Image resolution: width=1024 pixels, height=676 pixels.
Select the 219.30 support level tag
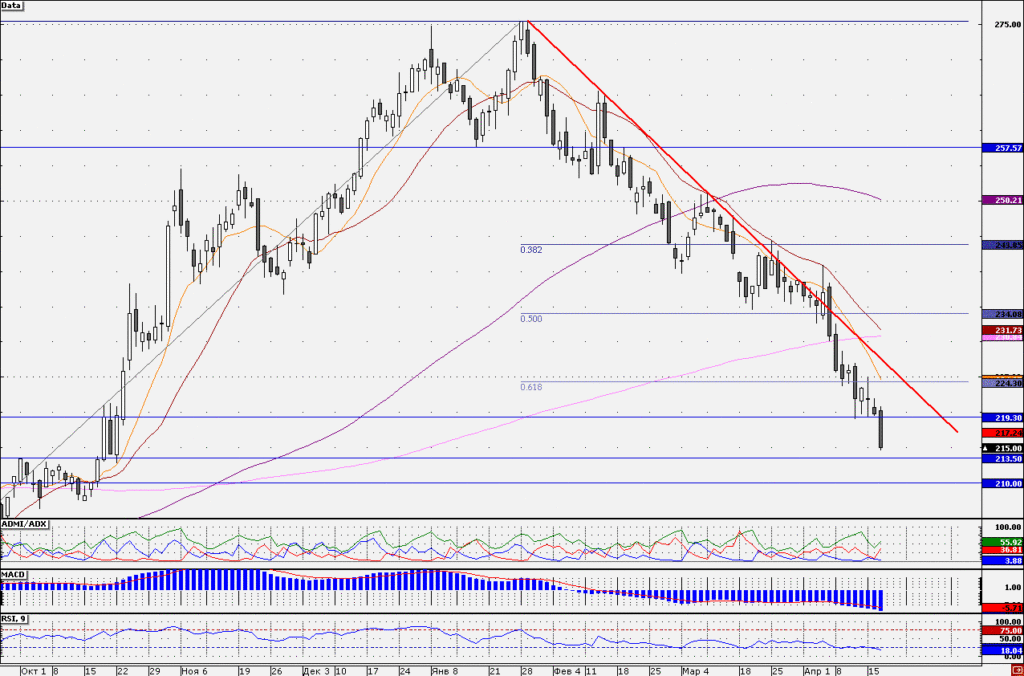pyautogui.click(x=1002, y=417)
